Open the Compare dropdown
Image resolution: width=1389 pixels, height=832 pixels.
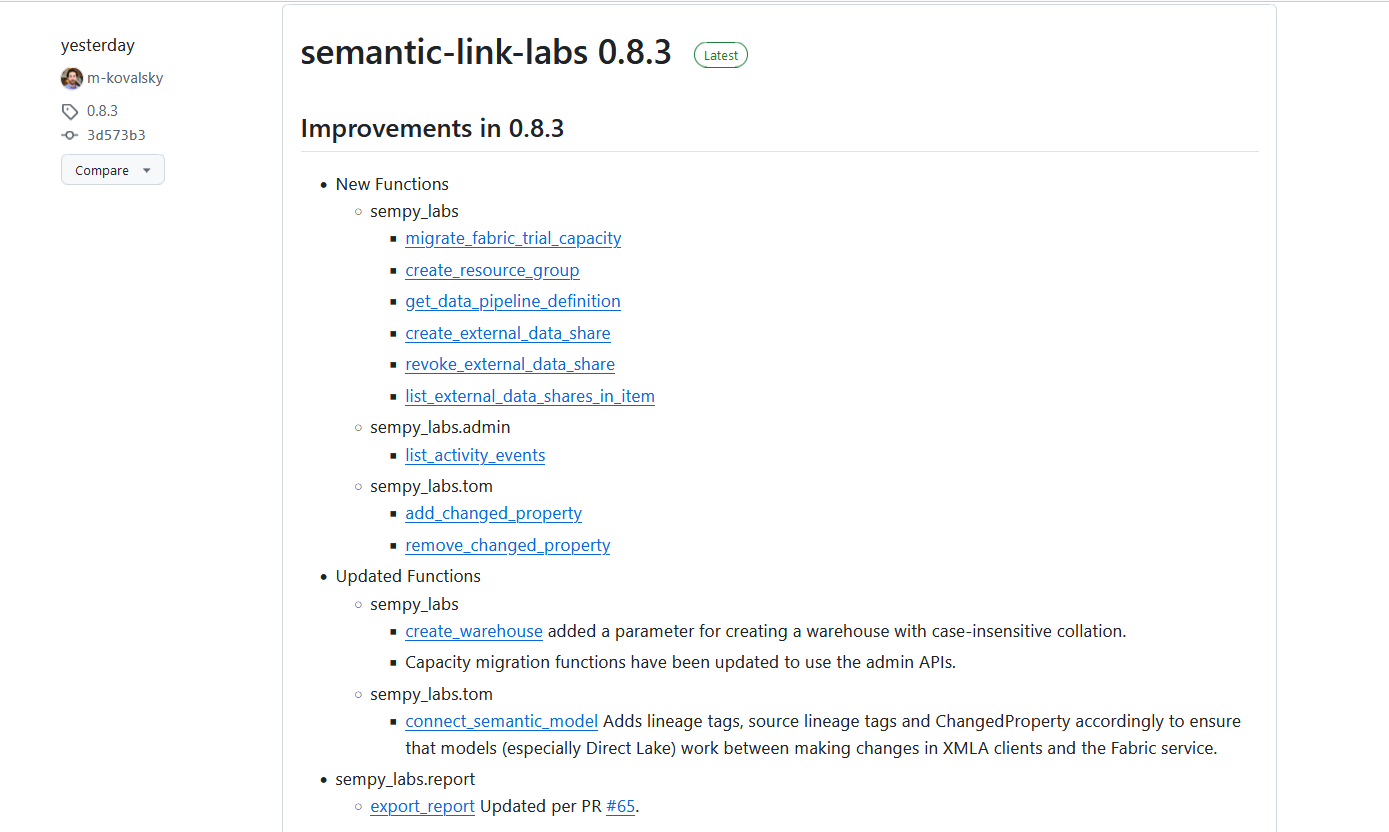[101, 169]
